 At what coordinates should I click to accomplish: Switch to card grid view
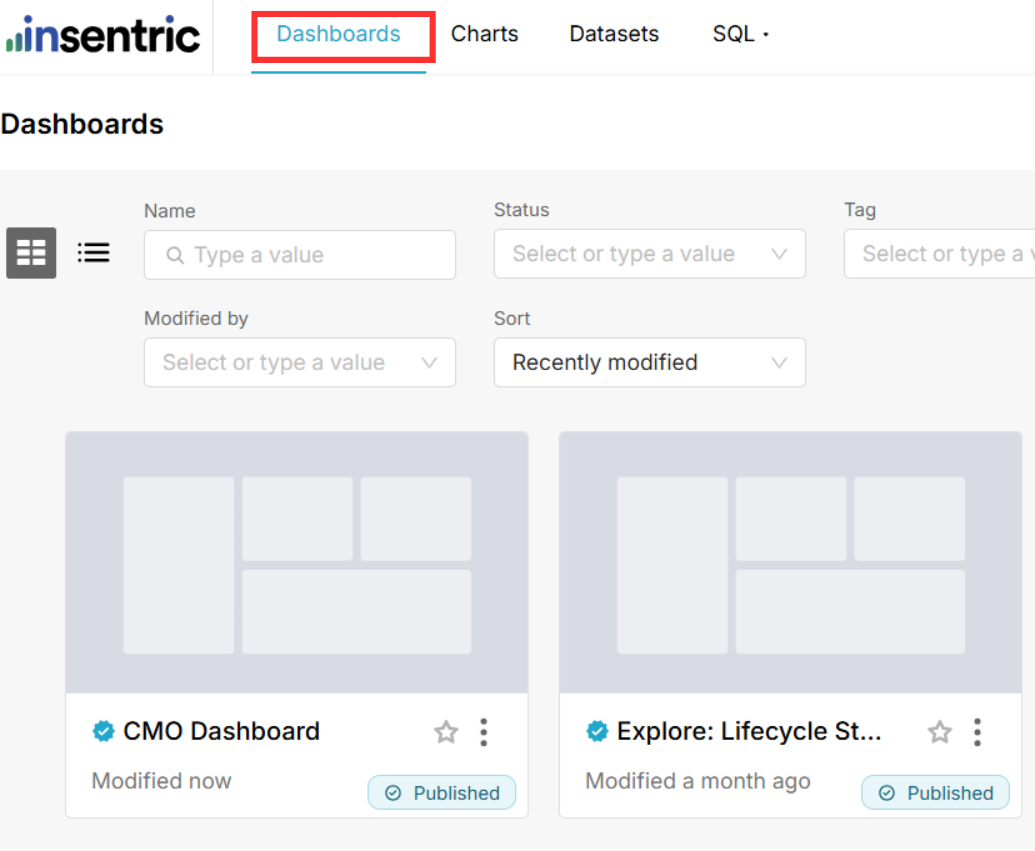tap(31, 253)
